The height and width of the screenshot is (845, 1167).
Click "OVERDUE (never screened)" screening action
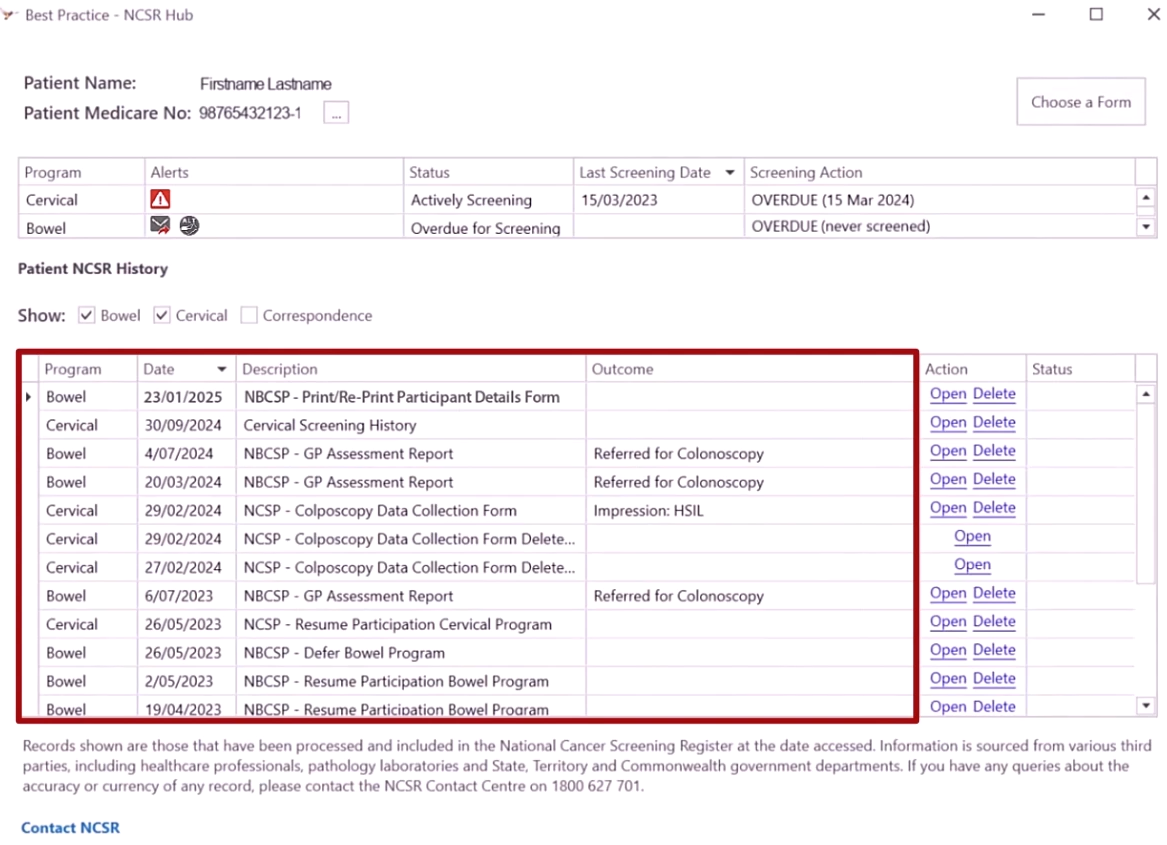[x=841, y=226]
